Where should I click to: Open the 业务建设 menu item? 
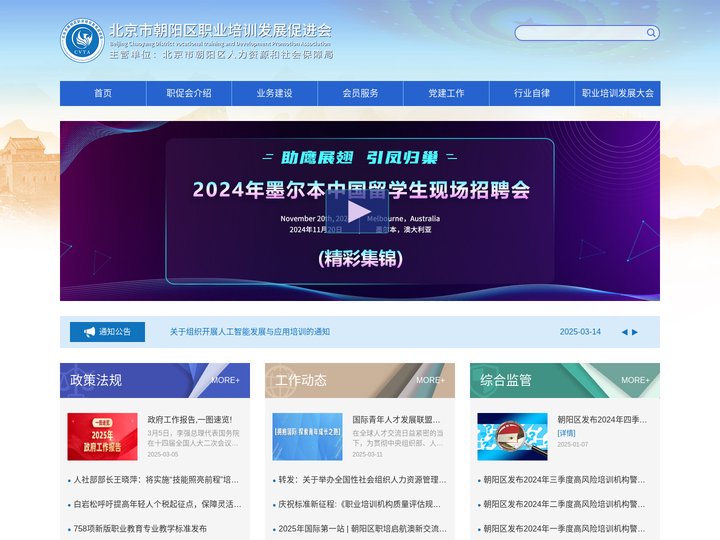275,93
